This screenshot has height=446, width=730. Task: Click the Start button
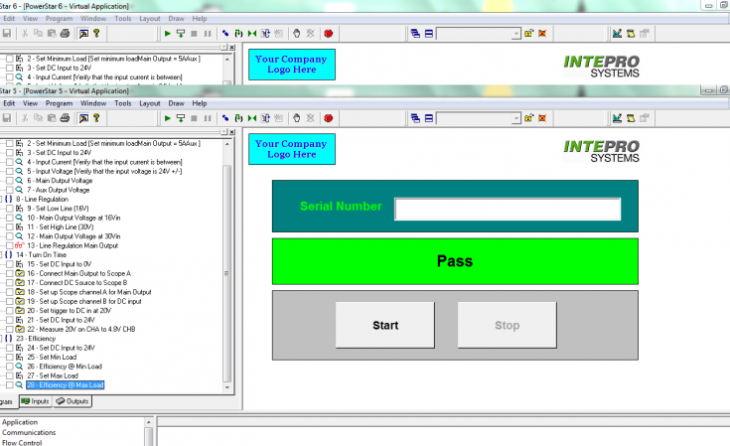tap(385, 325)
